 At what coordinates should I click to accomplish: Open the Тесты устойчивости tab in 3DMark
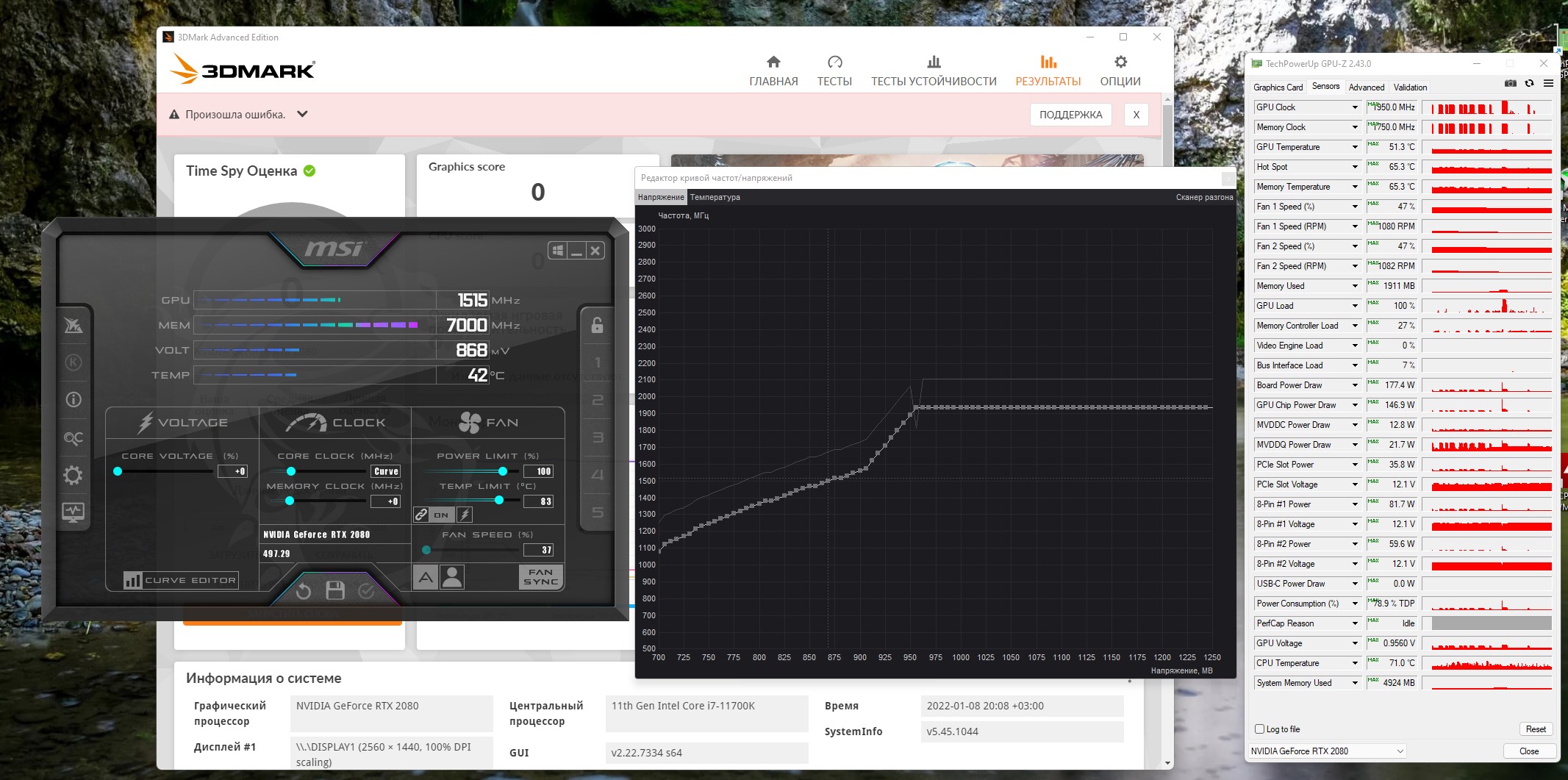pos(934,71)
